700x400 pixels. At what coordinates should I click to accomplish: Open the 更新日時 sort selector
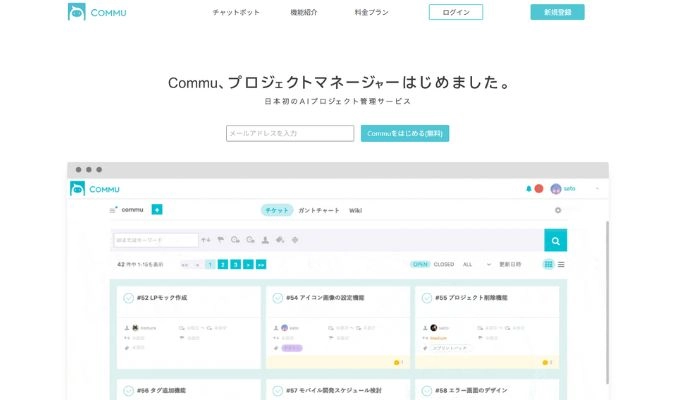(x=510, y=264)
